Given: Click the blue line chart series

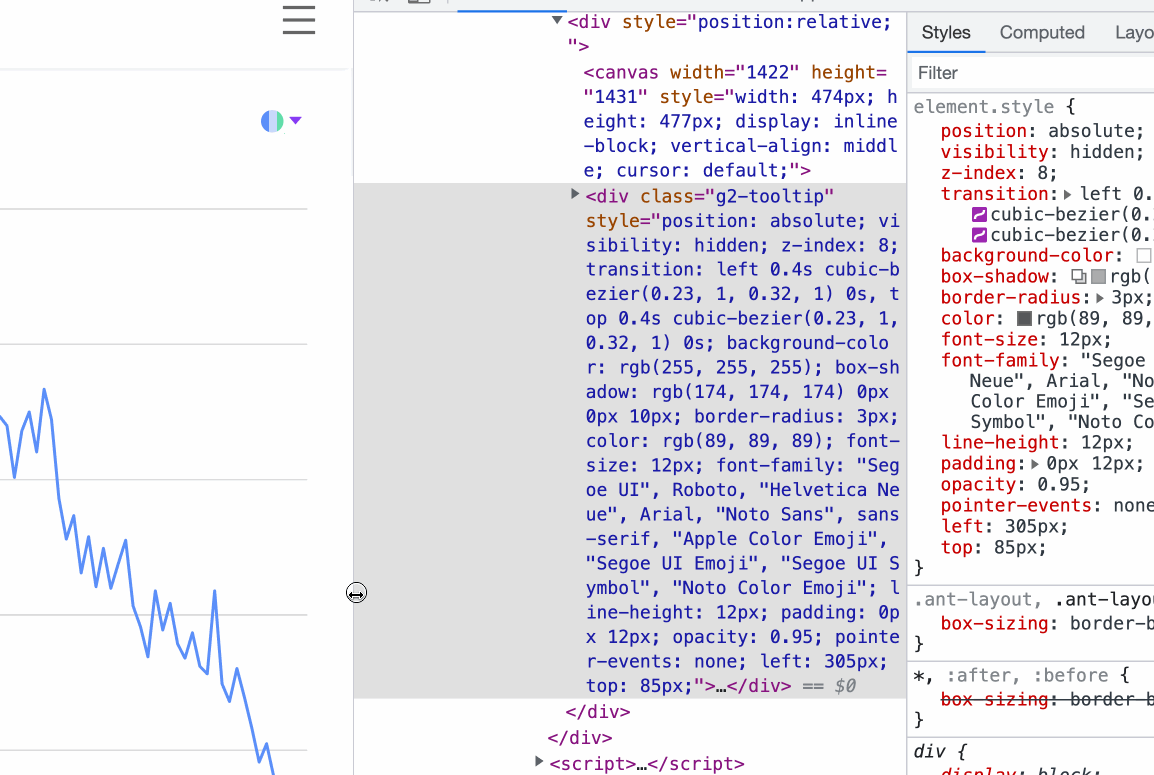Looking at the screenshot, I should pyautogui.click(x=137, y=579).
